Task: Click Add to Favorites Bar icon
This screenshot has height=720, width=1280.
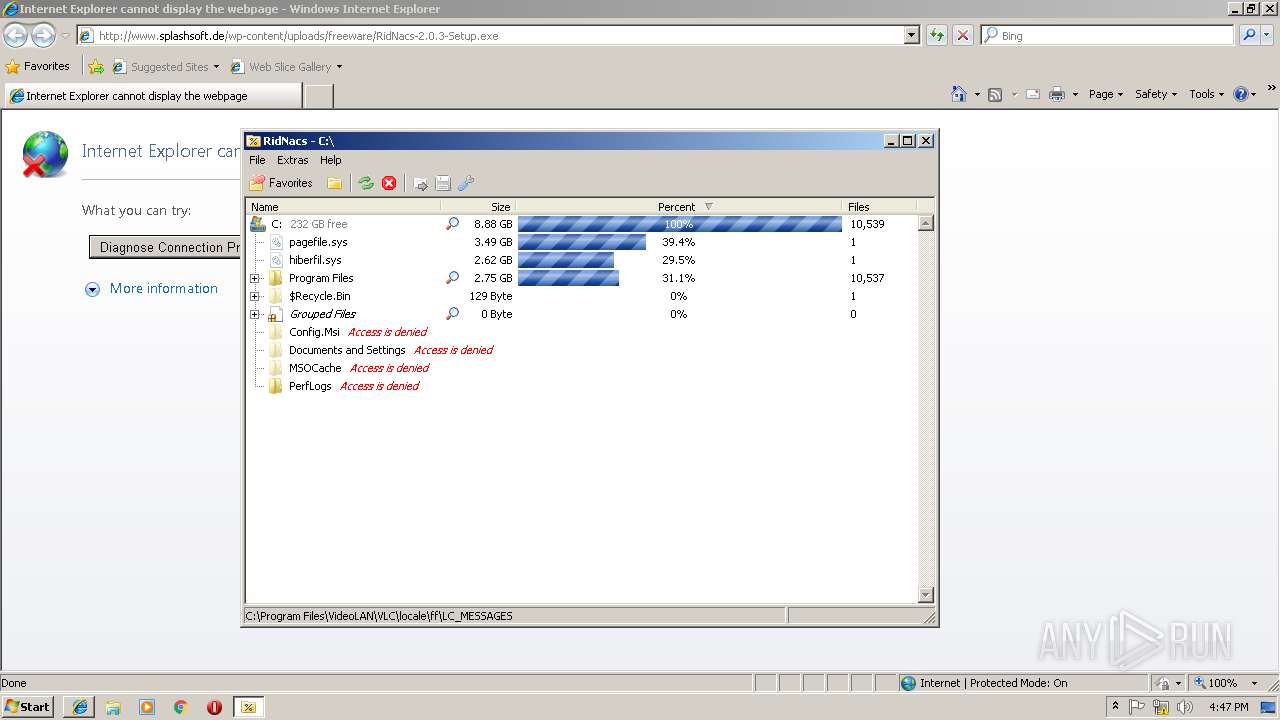Action: point(96,67)
